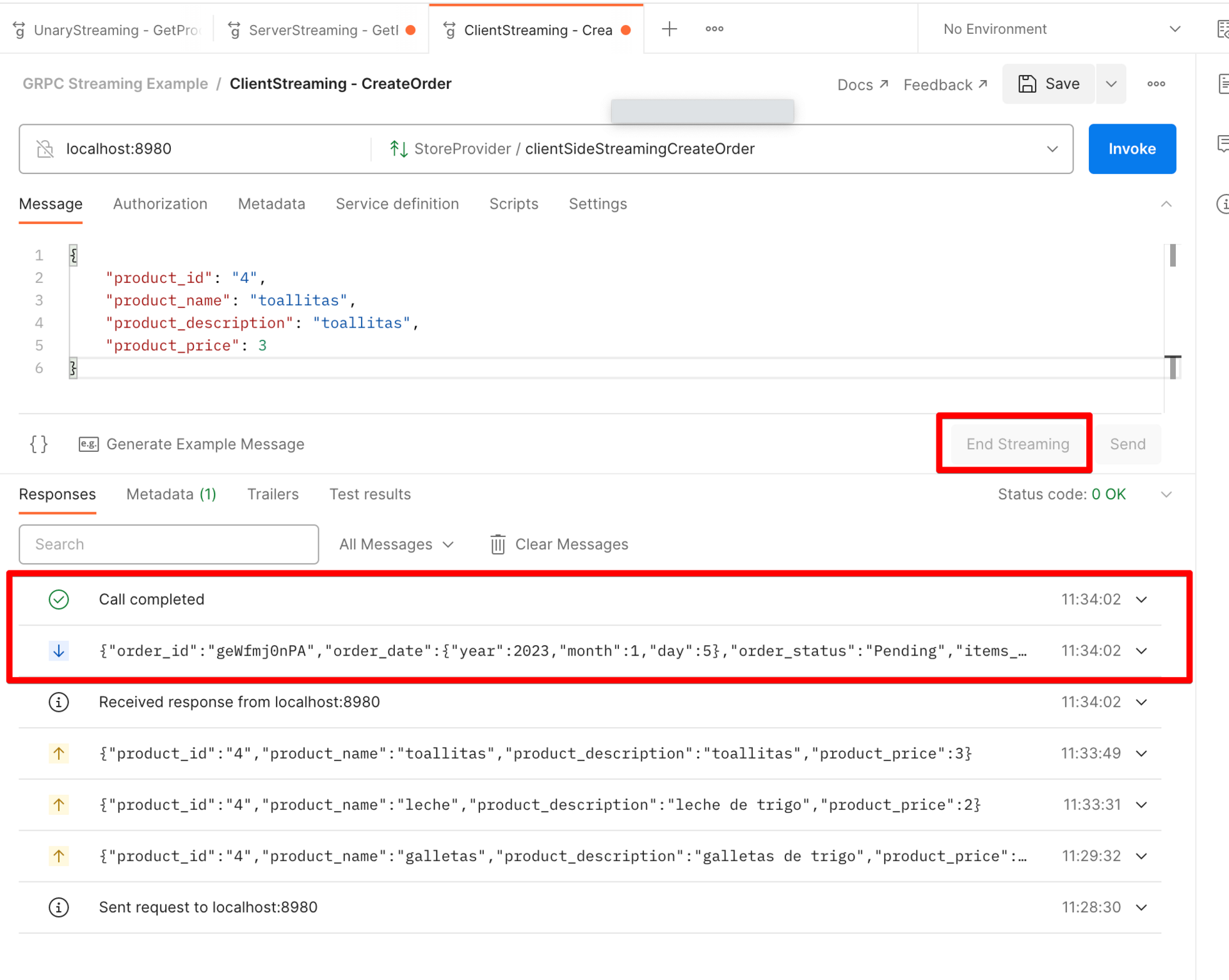
Task: Click the gRPC icon on ClientStreaming tab
Action: [x=449, y=29]
